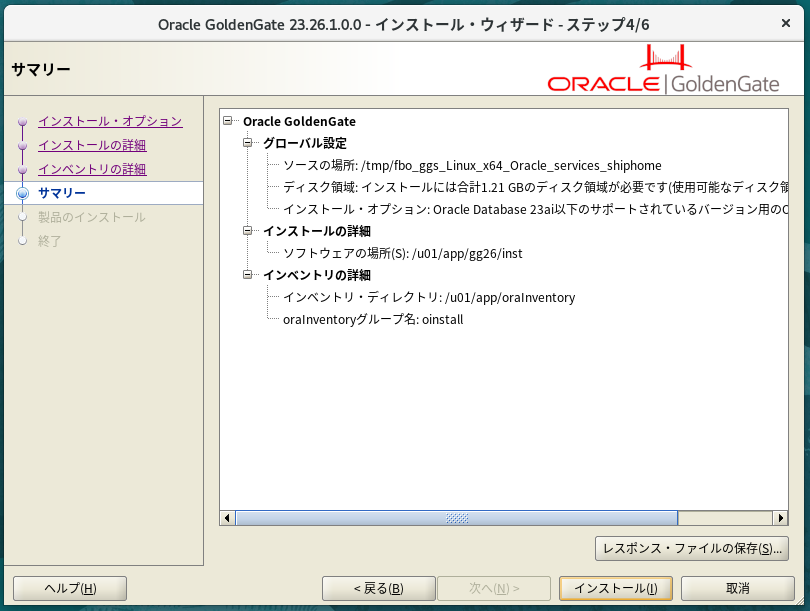Select the ソースの場所 tree entry
This screenshot has width=810, height=611.
[472, 165]
